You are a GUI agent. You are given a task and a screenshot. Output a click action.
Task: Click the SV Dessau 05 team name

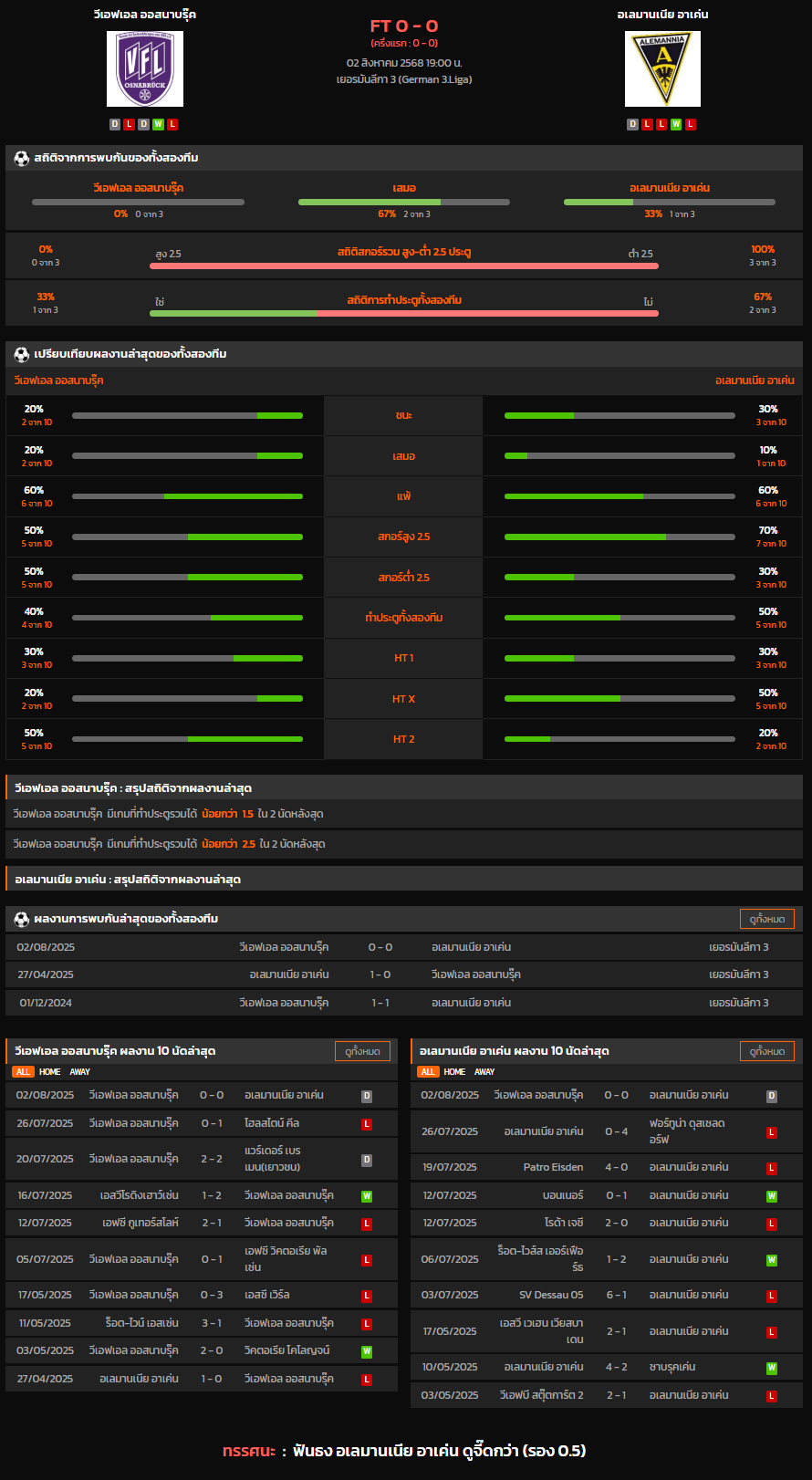(x=551, y=1295)
